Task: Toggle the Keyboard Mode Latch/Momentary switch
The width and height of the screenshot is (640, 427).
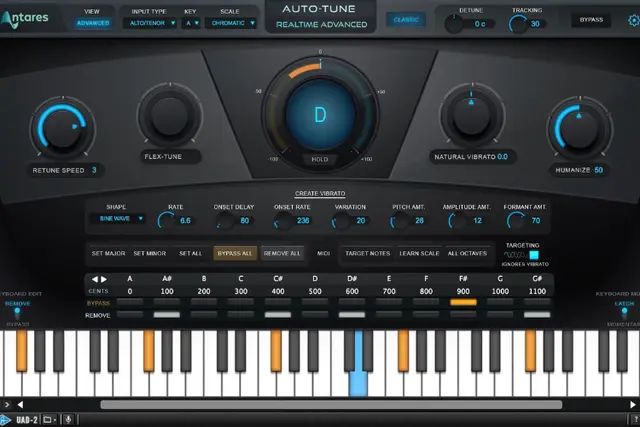Action: click(x=624, y=314)
